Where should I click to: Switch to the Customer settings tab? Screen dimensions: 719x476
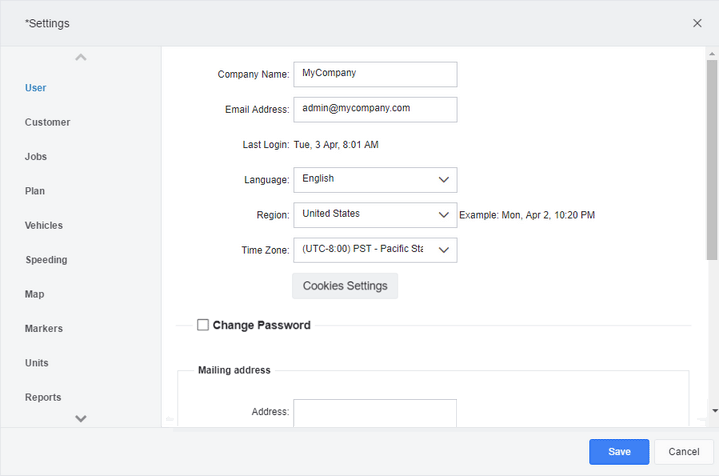pos(47,122)
